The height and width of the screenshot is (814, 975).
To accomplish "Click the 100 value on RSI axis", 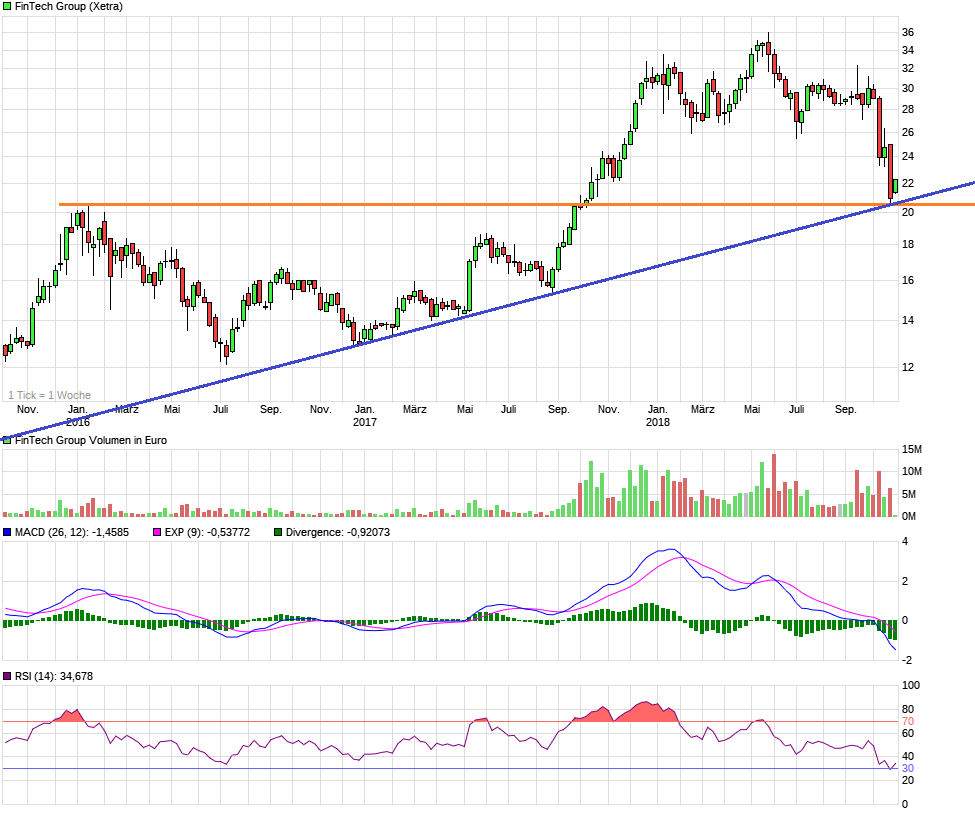I will pyautogui.click(x=911, y=685).
